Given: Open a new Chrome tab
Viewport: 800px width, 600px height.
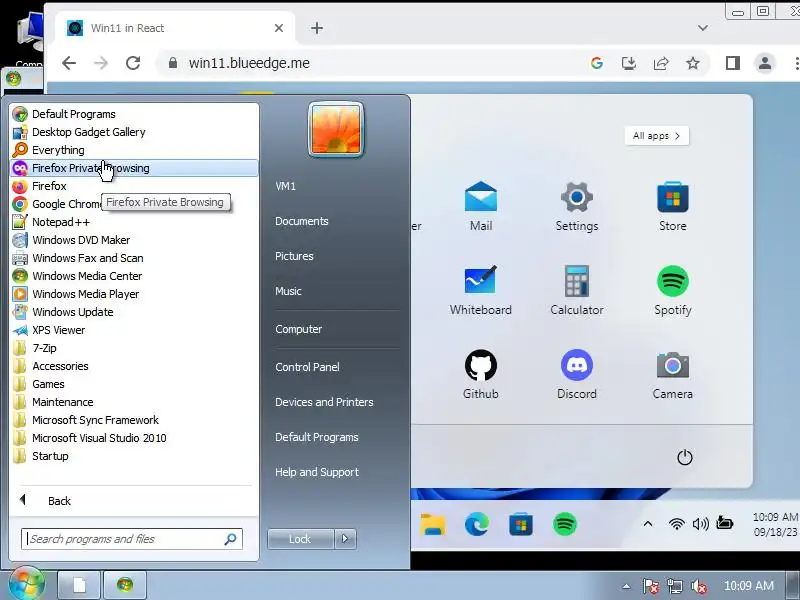Looking at the screenshot, I should click(x=317, y=28).
